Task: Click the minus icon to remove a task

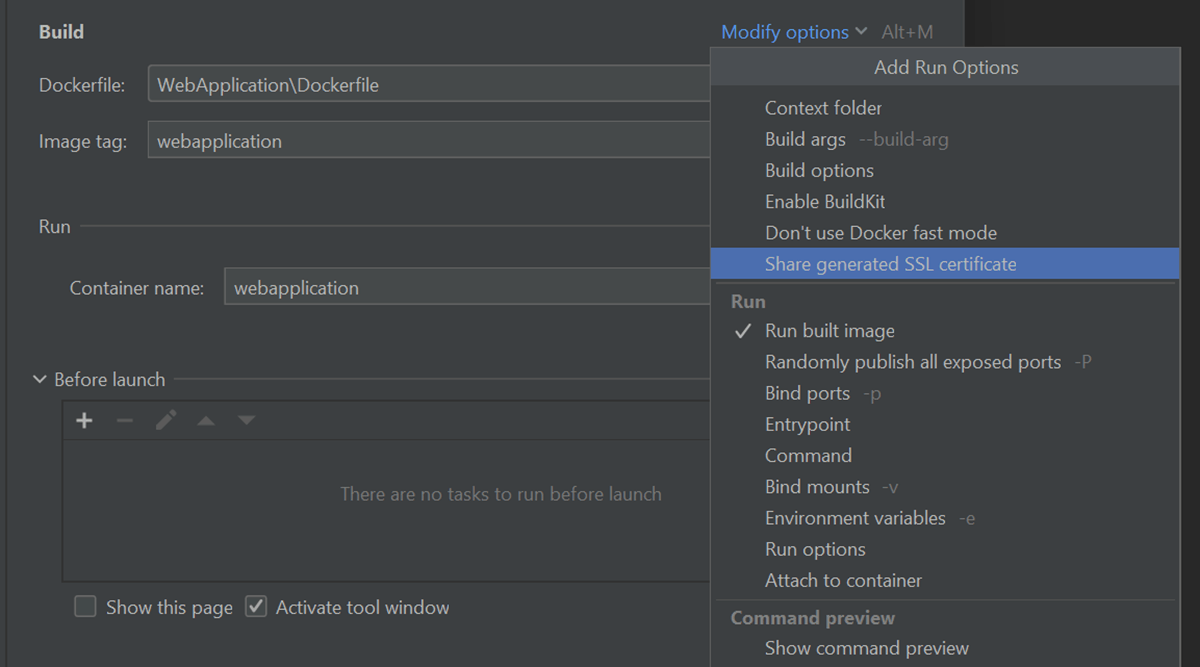Action: pyautogui.click(x=125, y=421)
